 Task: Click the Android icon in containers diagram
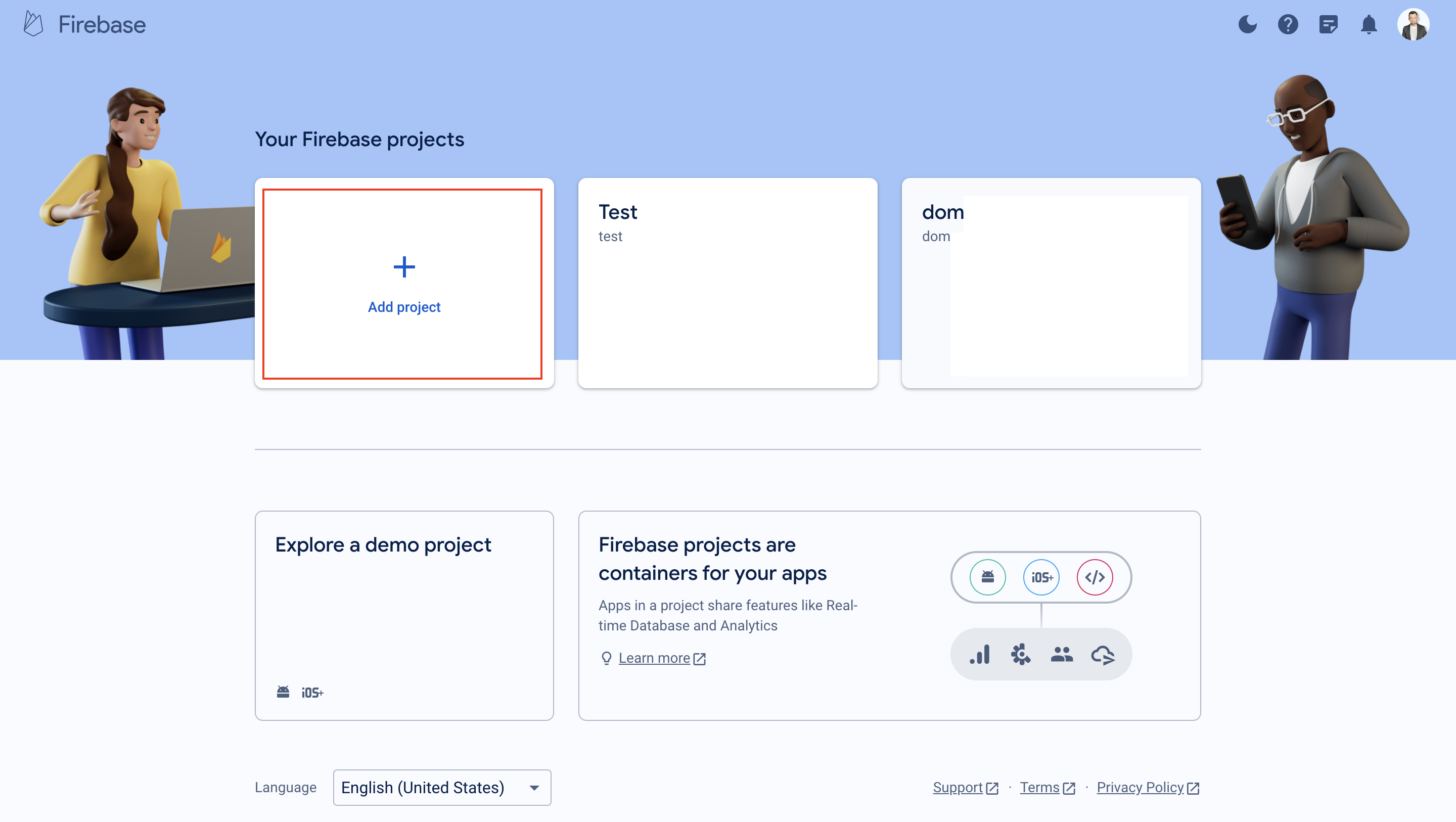(x=987, y=577)
